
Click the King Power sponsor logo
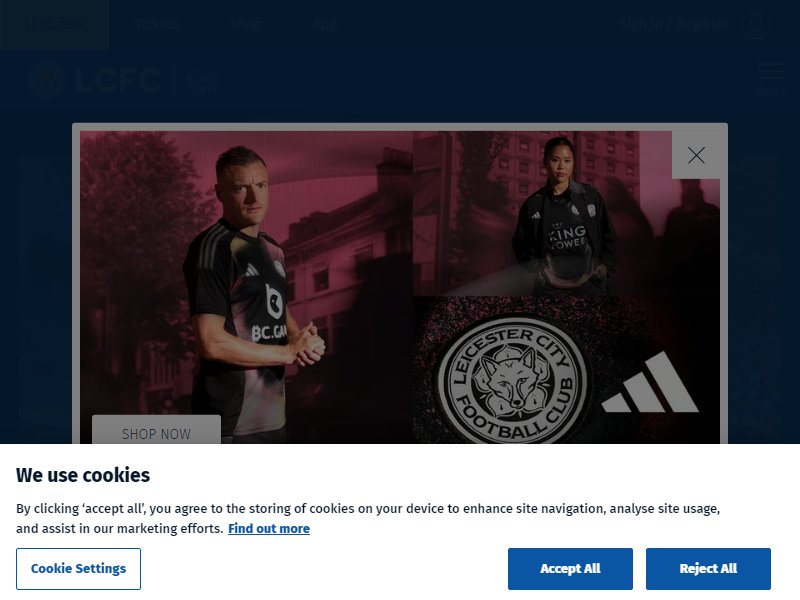click(202, 81)
